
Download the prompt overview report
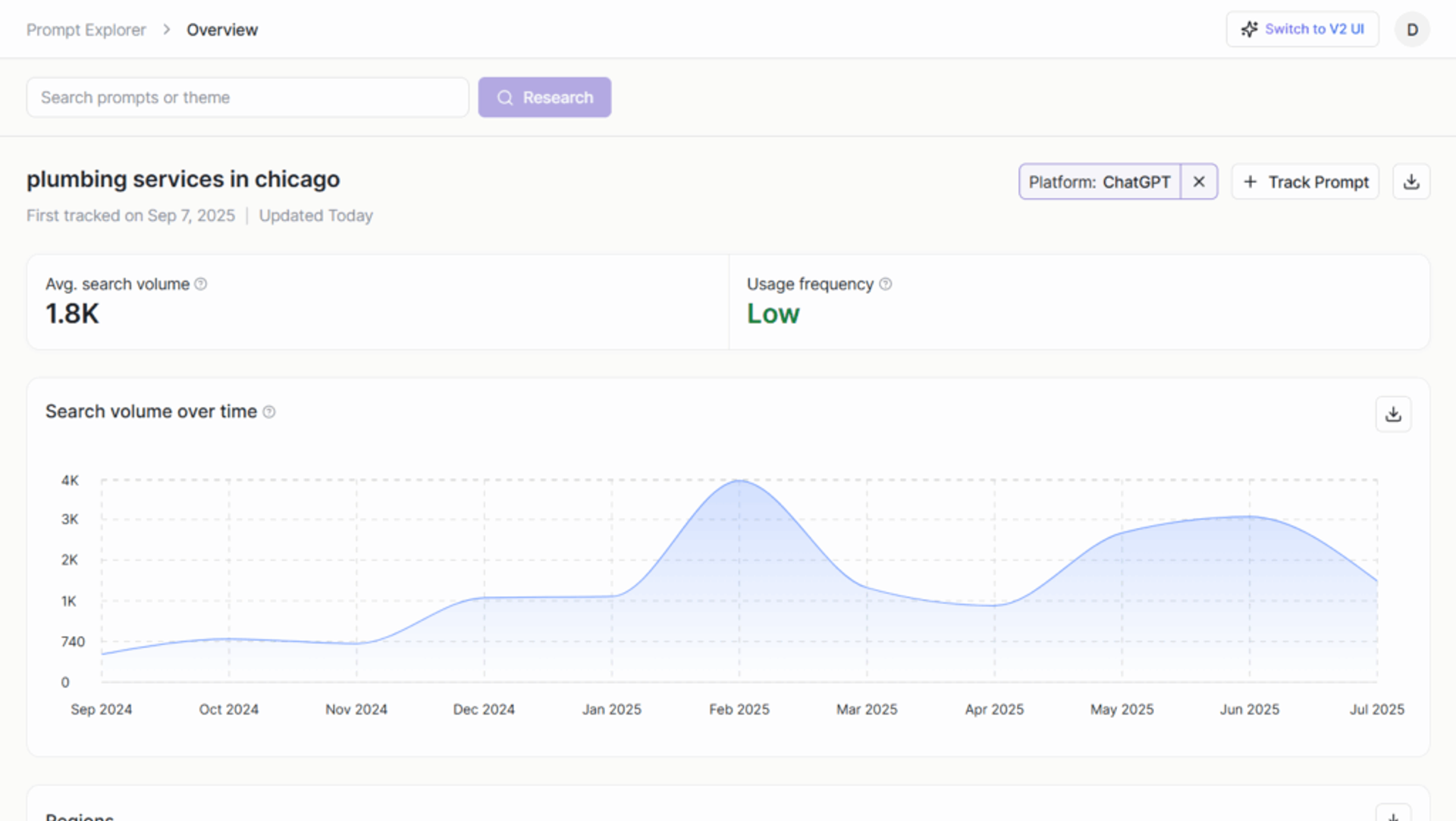coord(1411,182)
